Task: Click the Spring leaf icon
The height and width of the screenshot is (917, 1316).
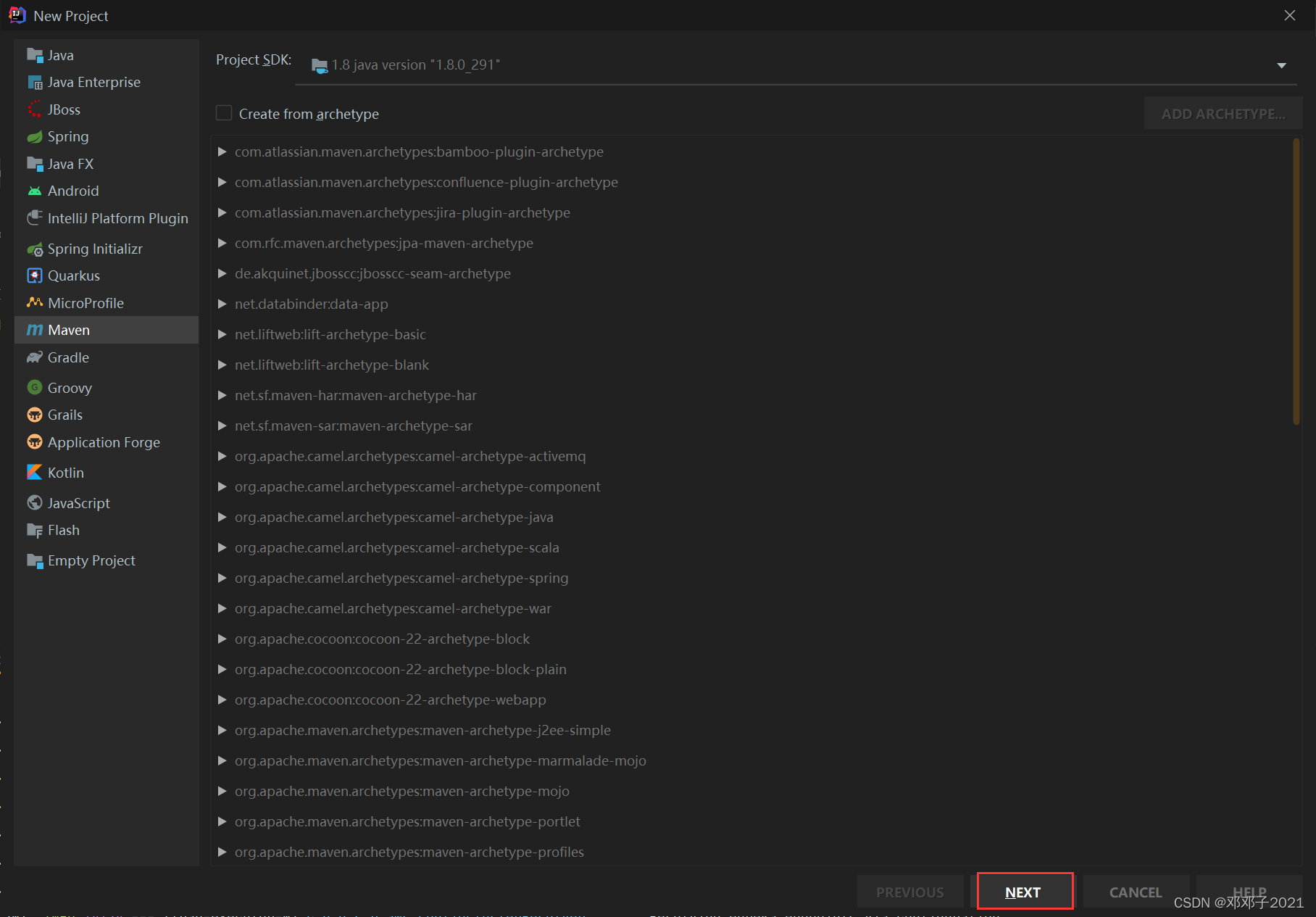Action: (x=35, y=137)
